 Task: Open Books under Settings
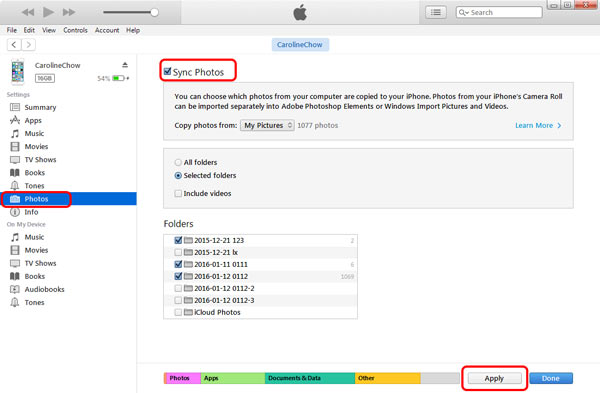34,173
